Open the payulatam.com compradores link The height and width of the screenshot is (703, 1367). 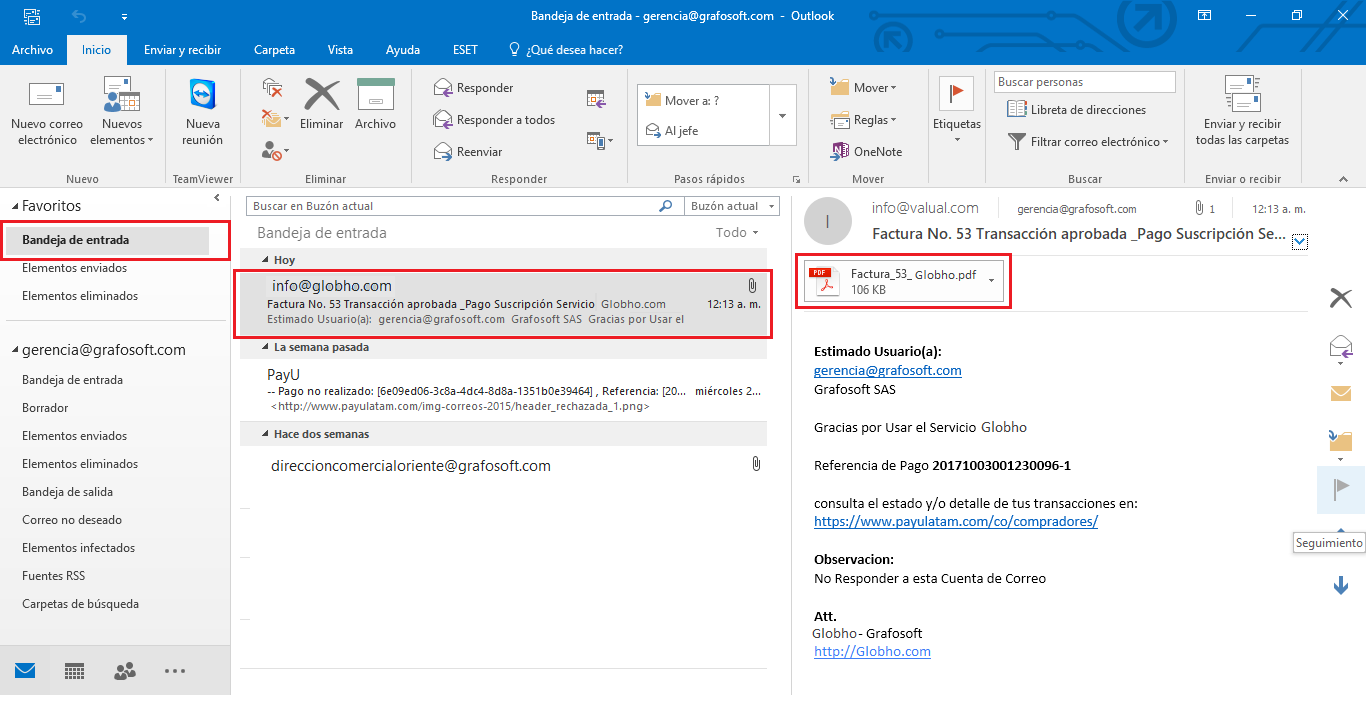955,521
